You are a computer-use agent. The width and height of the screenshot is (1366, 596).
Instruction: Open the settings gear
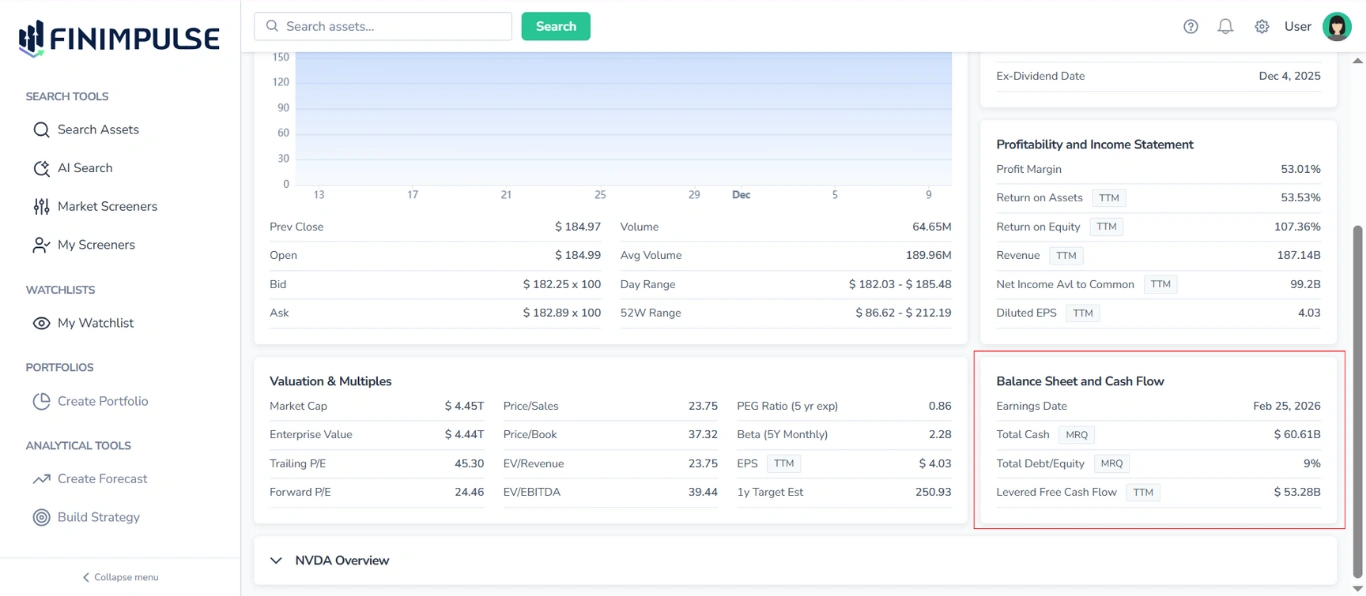pos(1261,26)
